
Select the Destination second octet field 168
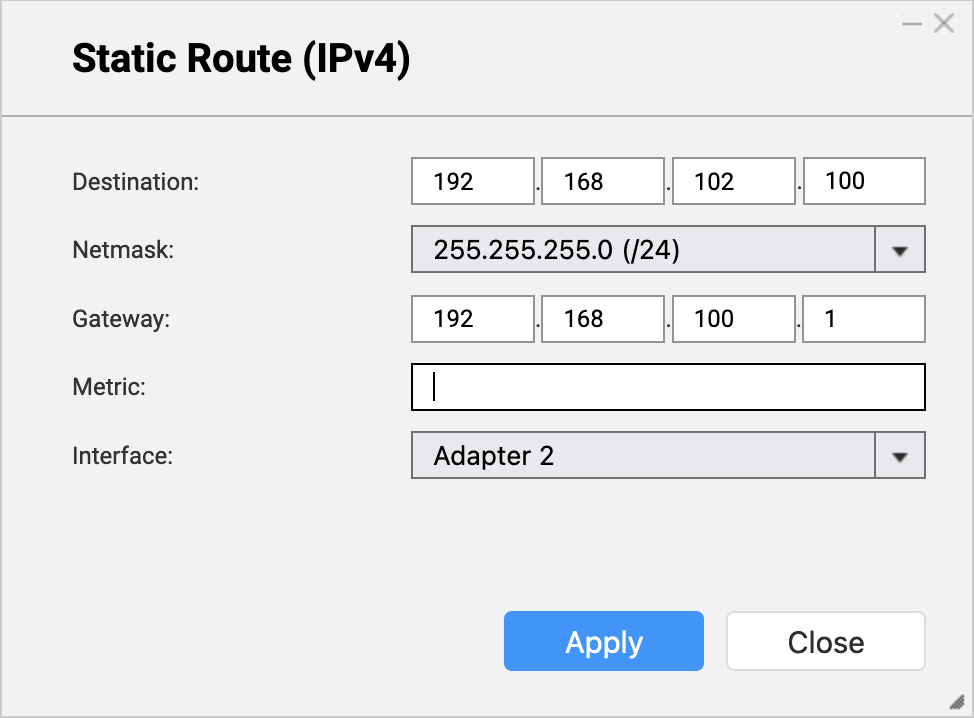coord(603,181)
